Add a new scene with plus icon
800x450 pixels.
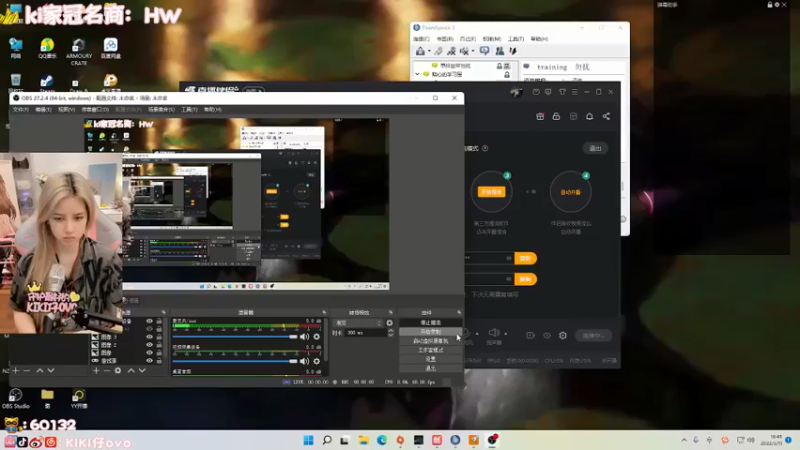pyautogui.click(x=16, y=370)
